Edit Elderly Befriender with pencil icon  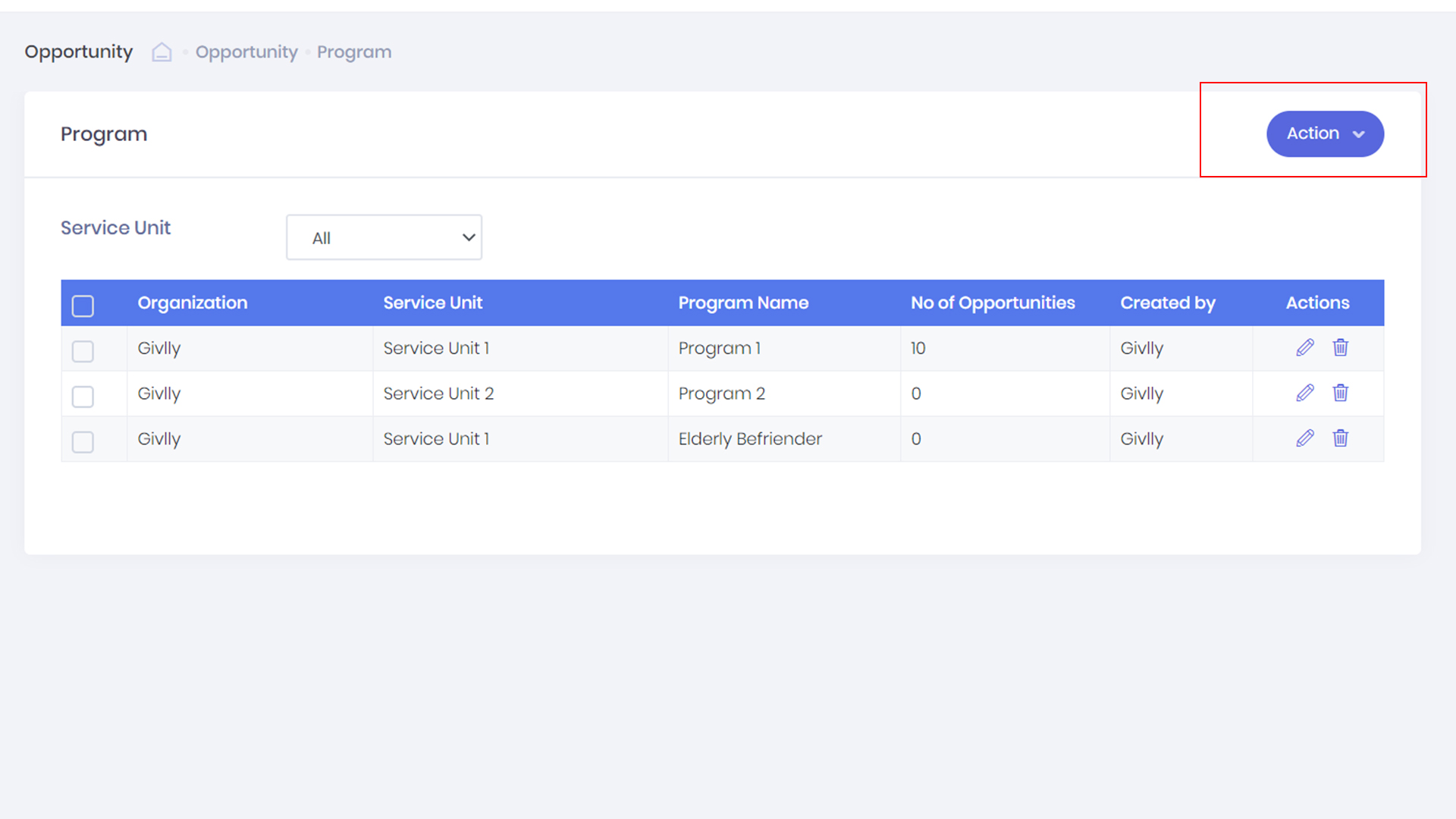pos(1304,439)
